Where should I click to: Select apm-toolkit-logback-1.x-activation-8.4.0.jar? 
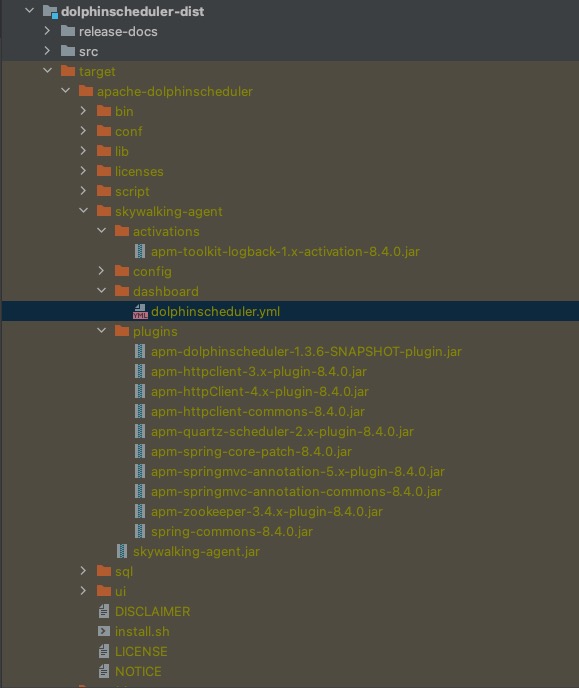[286, 251]
